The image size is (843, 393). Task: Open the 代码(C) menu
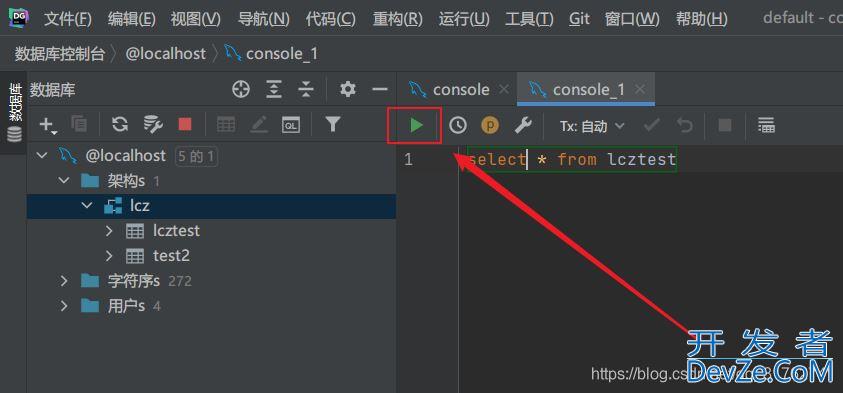[x=331, y=19]
